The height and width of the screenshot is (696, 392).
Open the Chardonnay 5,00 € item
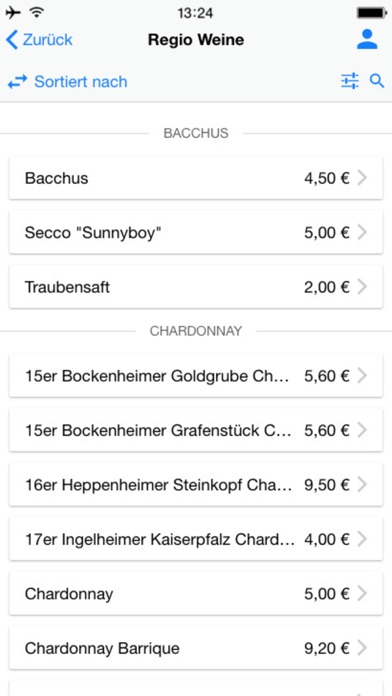[196, 594]
